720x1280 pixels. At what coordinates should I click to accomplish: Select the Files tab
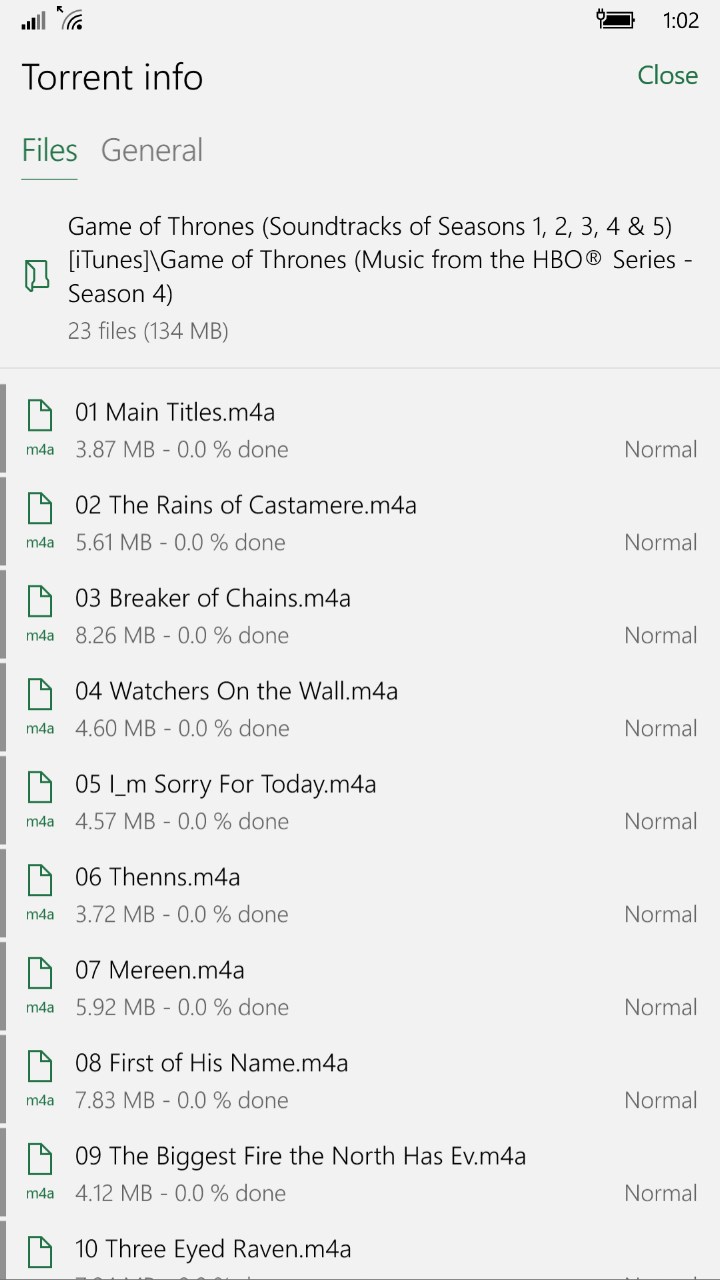click(x=49, y=151)
